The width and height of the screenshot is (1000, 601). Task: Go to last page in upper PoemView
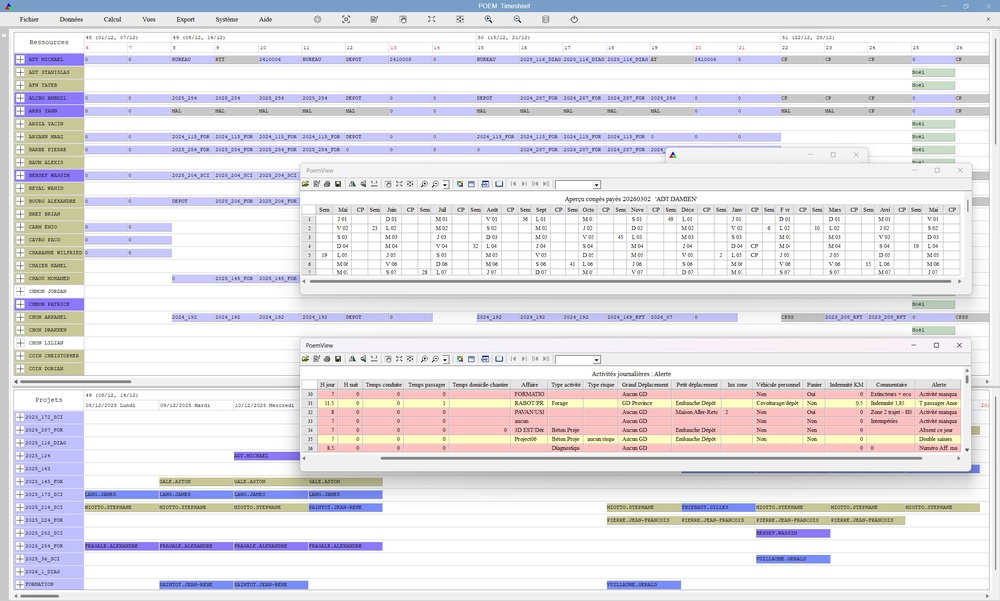pos(546,184)
